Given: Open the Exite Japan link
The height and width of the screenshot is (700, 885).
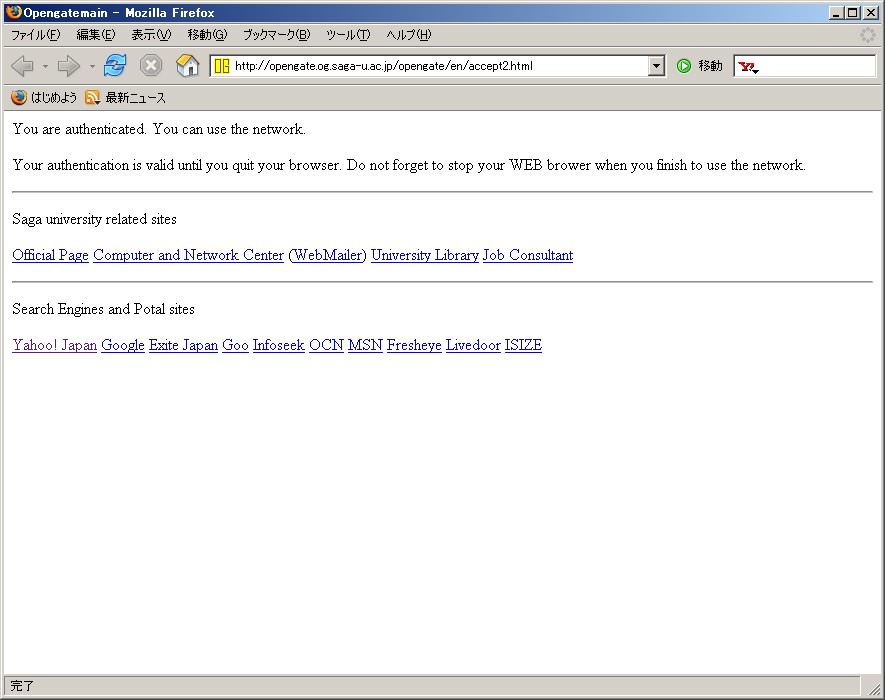Looking at the screenshot, I should pos(183,345).
